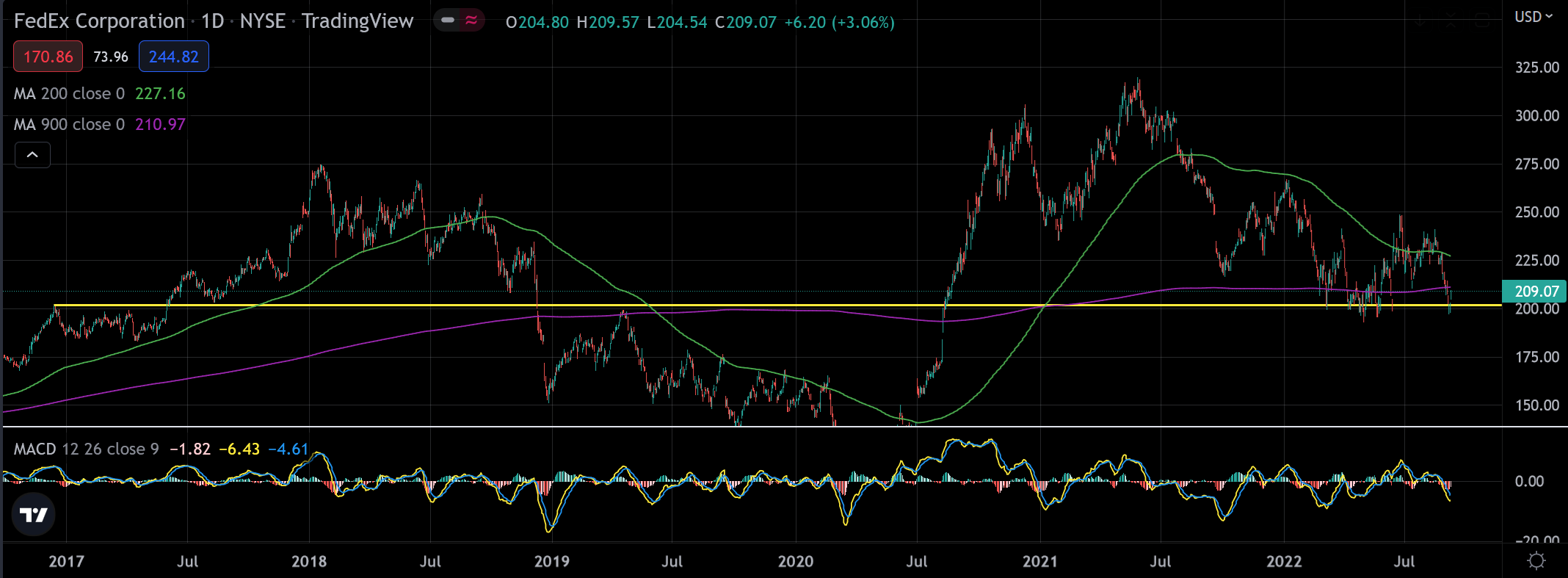Click the pink approximate-equals market status icon
The width and height of the screenshot is (1568, 578).
click(x=471, y=21)
